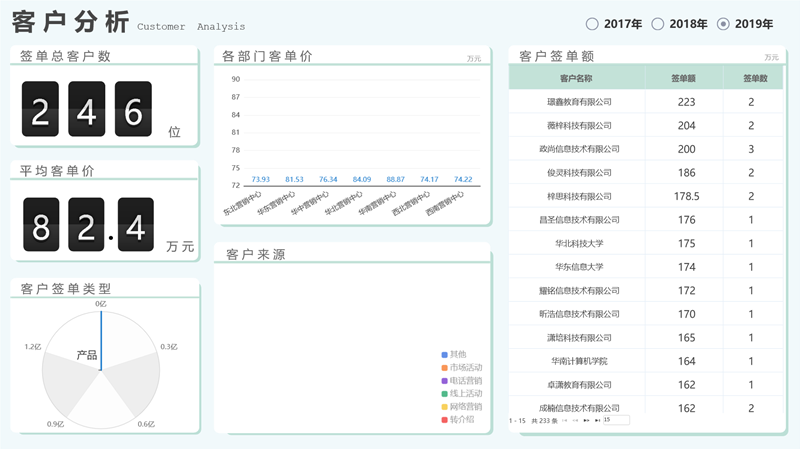Toggle the 其他 legend color marker
The height and width of the screenshot is (449, 800).
(x=444, y=355)
